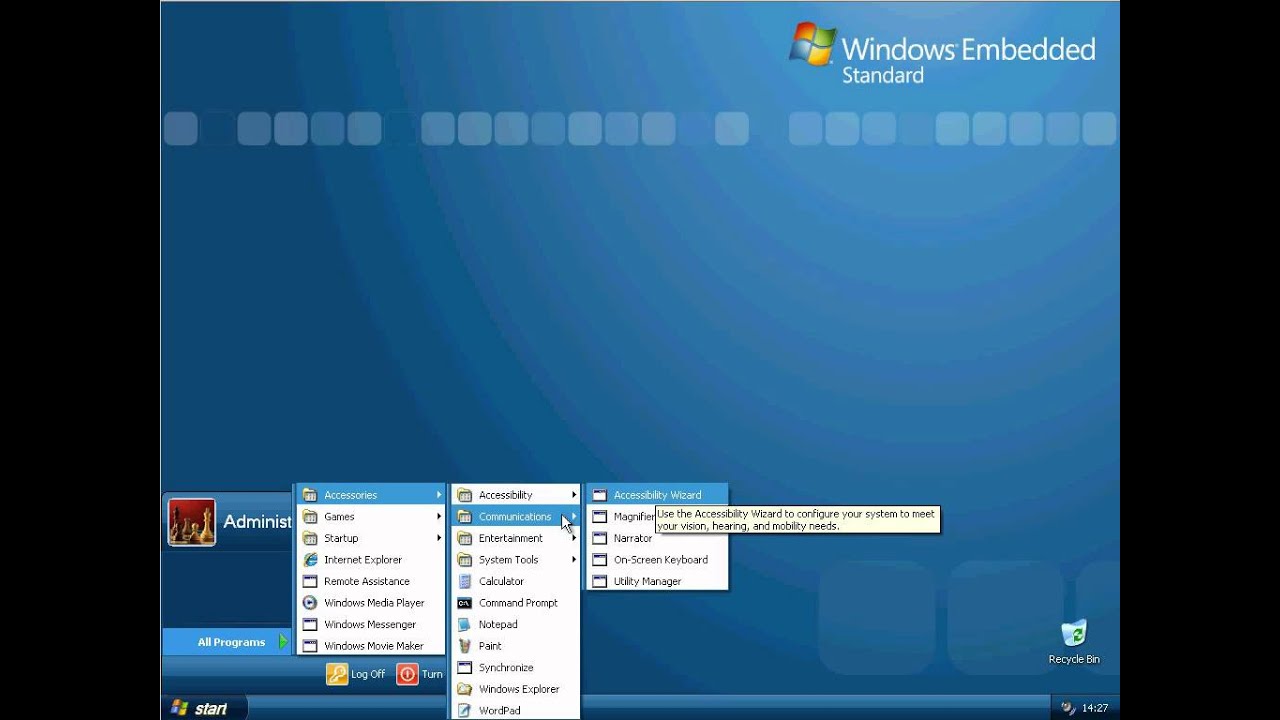Click the Magnifier icon
Image resolution: width=1280 pixels, height=720 pixels.
600,517
